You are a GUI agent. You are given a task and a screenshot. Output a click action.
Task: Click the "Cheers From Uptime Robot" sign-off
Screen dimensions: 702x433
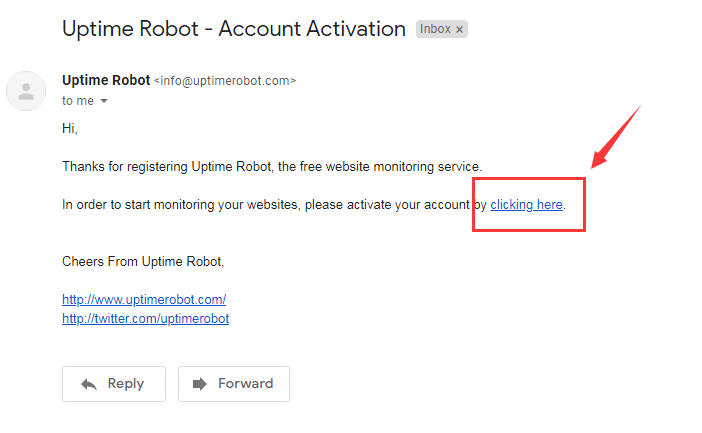click(143, 262)
